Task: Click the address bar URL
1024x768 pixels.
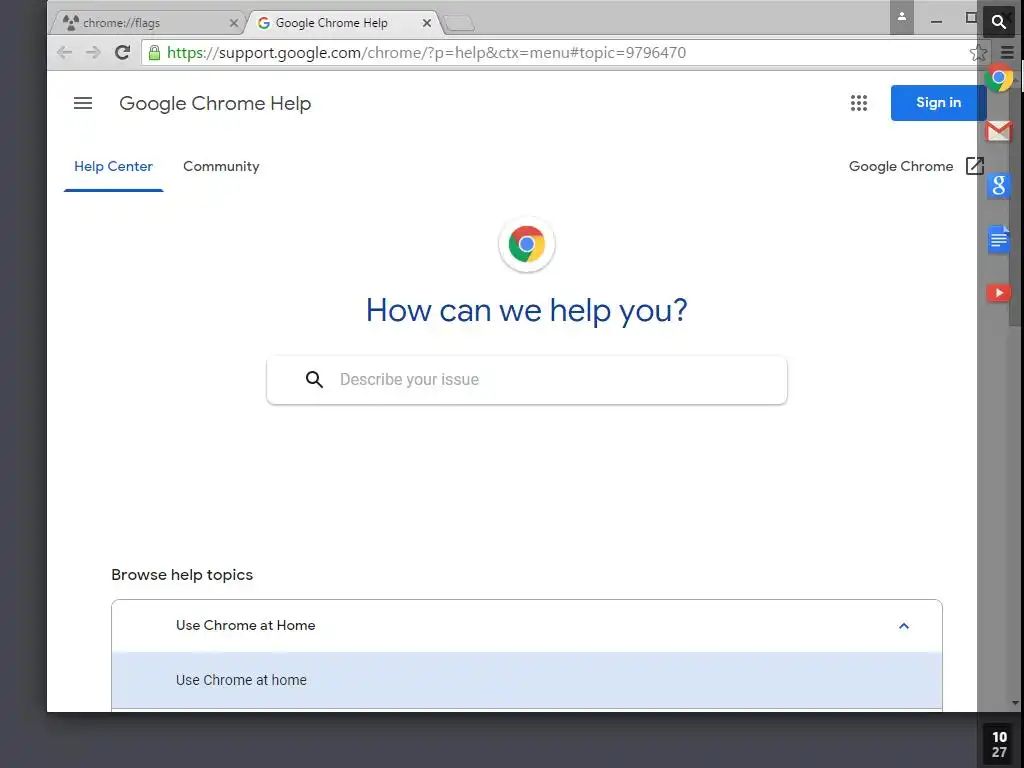Action: pyautogui.click(x=426, y=53)
